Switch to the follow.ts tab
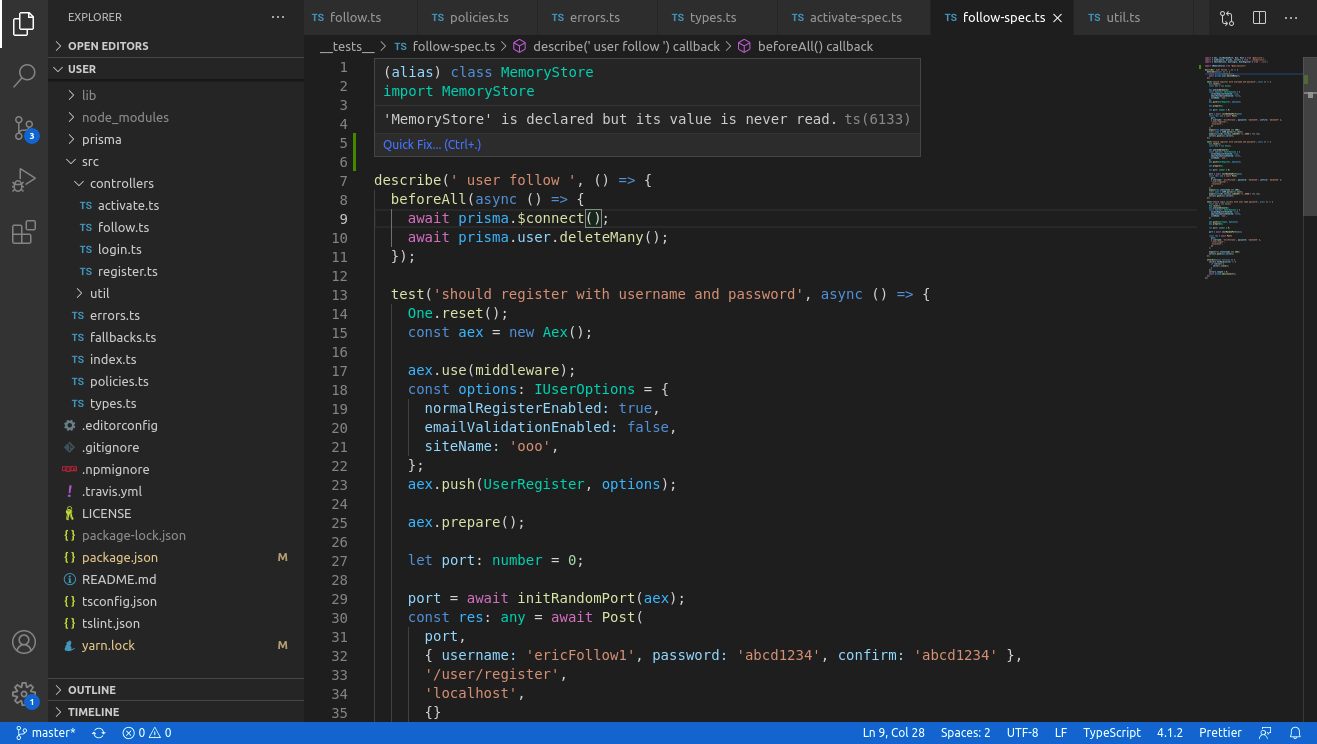This screenshot has width=1317, height=744. coord(360,18)
